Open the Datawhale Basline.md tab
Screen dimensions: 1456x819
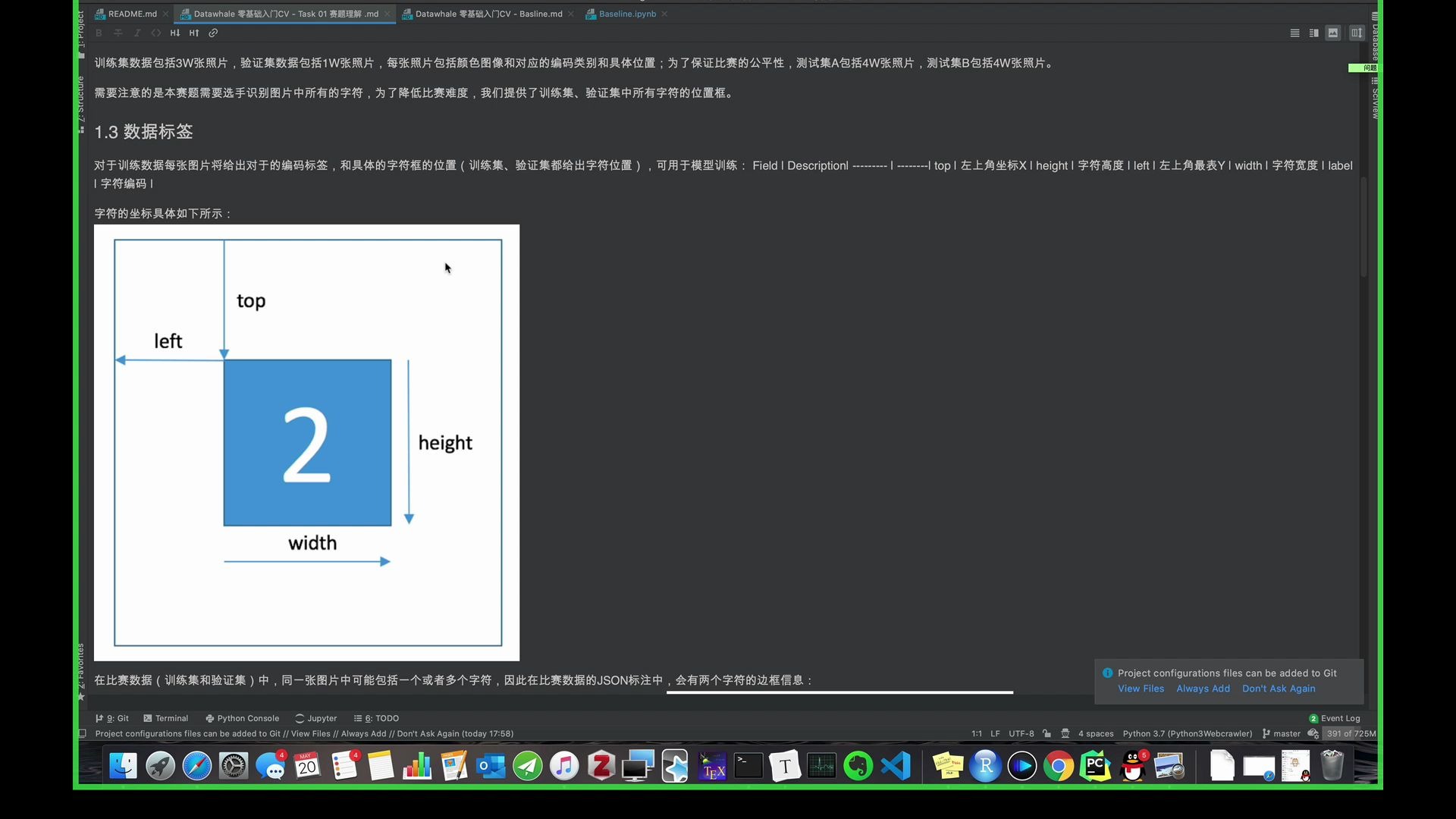point(489,14)
